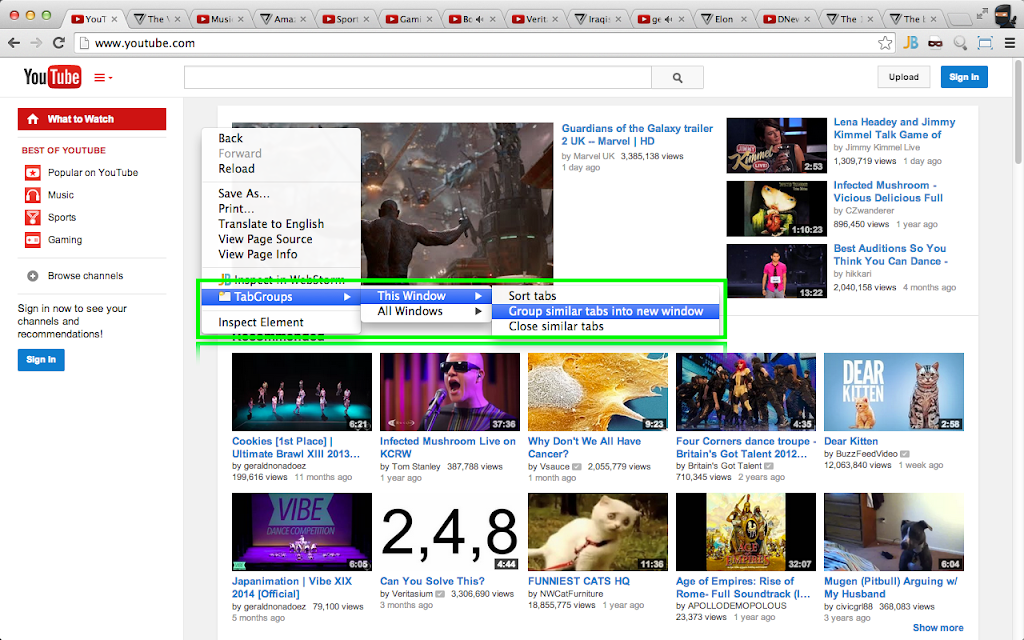Open FUNNIEST CATS HQ video link

tap(579, 581)
